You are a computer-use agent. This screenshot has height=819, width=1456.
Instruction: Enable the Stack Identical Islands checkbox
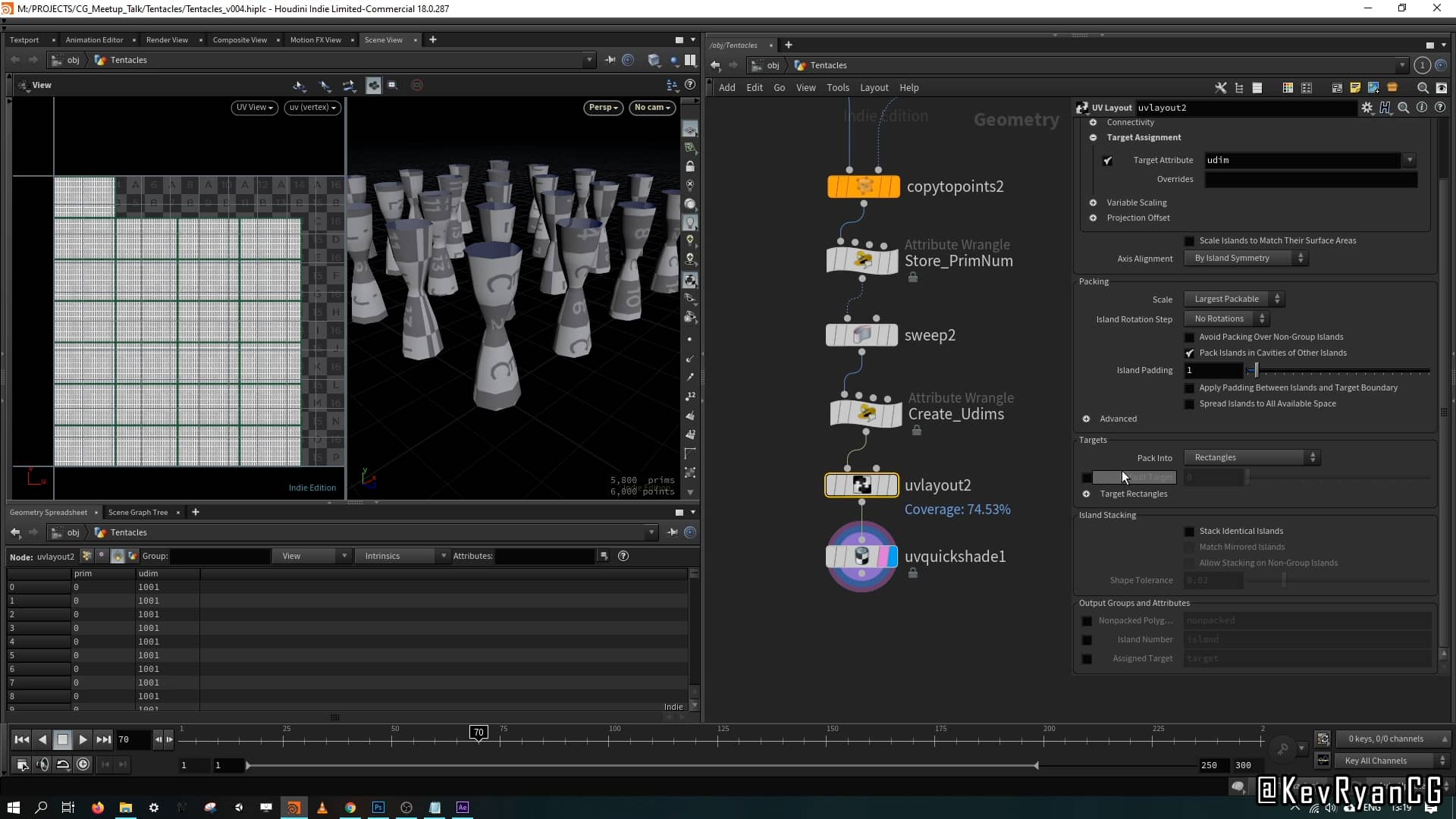[1188, 531]
